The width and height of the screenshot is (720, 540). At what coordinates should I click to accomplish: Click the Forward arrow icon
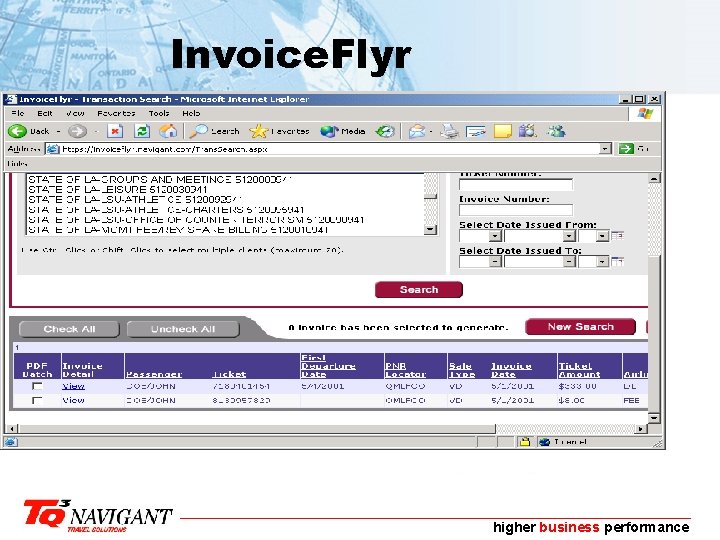[x=77, y=132]
